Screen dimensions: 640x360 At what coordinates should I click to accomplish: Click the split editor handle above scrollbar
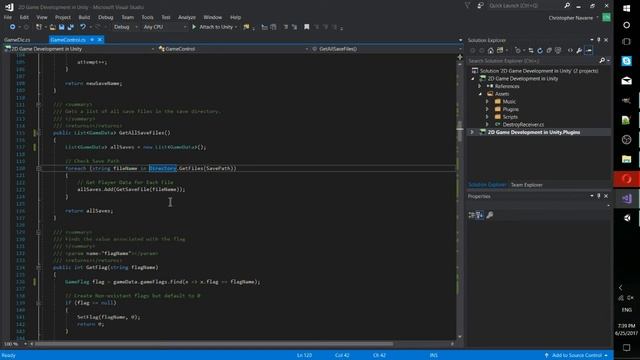[460, 57]
